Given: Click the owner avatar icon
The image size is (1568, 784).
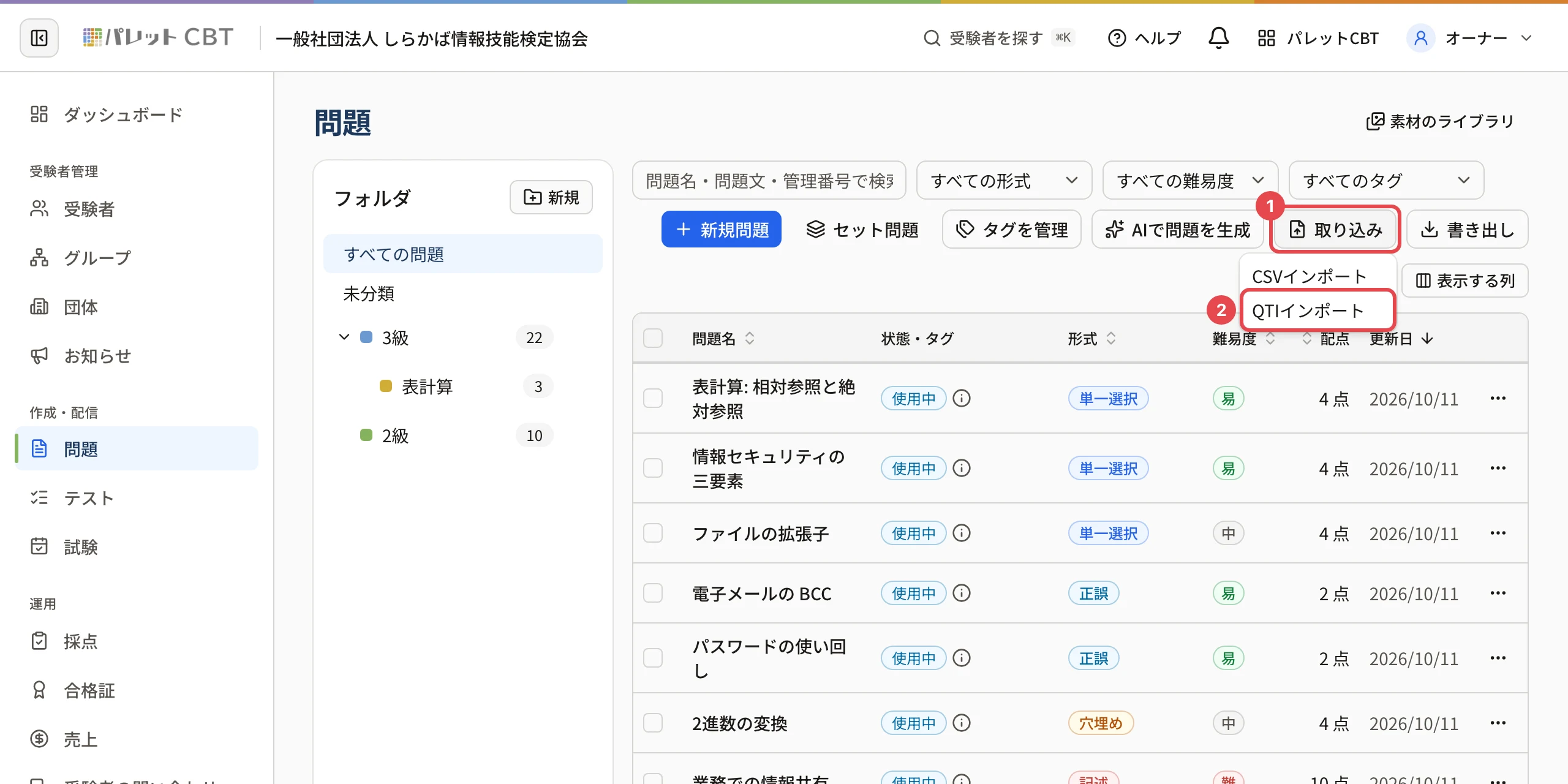Looking at the screenshot, I should (x=1421, y=38).
